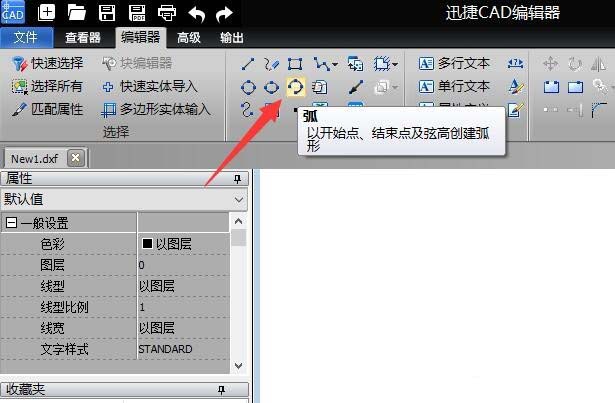The width and height of the screenshot is (615, 403).
Task: Open a file with the folder icon
Action: point(76,12)
